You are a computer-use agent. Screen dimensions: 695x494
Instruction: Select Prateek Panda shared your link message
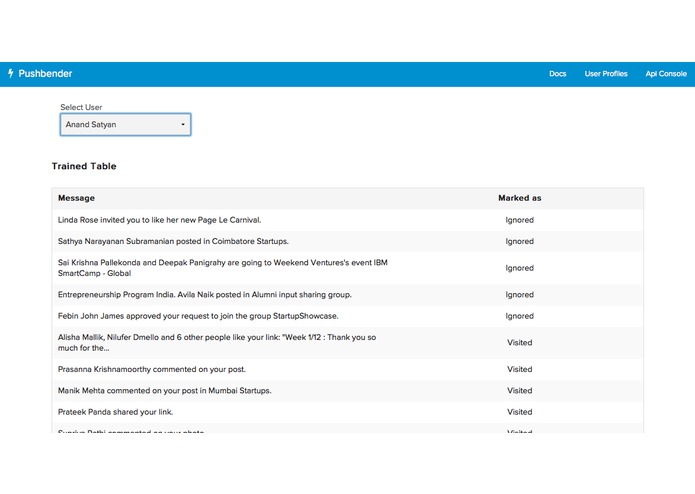click(115, 412)
